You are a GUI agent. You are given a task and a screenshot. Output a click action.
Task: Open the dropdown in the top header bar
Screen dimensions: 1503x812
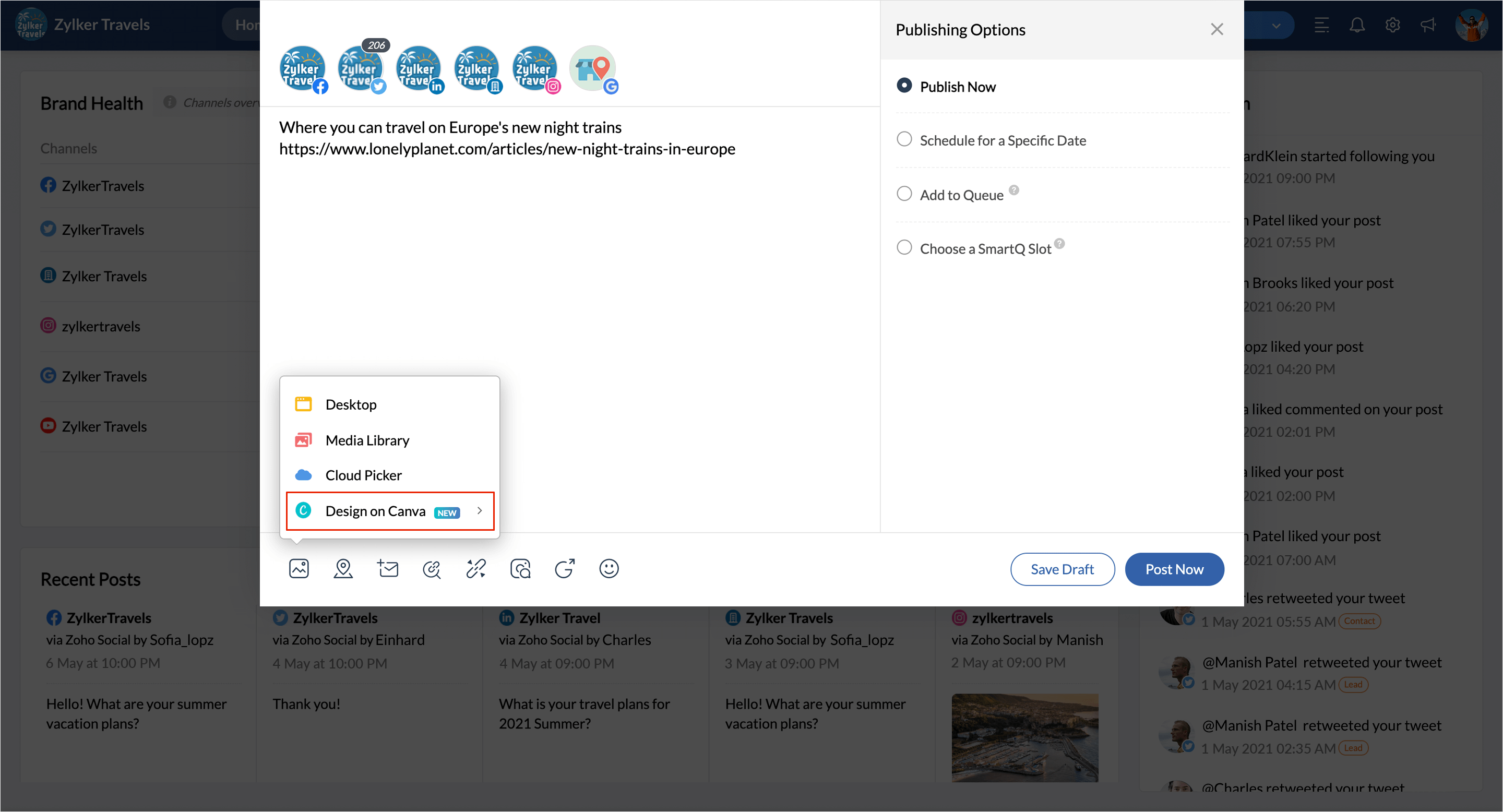pos(1276,26)
